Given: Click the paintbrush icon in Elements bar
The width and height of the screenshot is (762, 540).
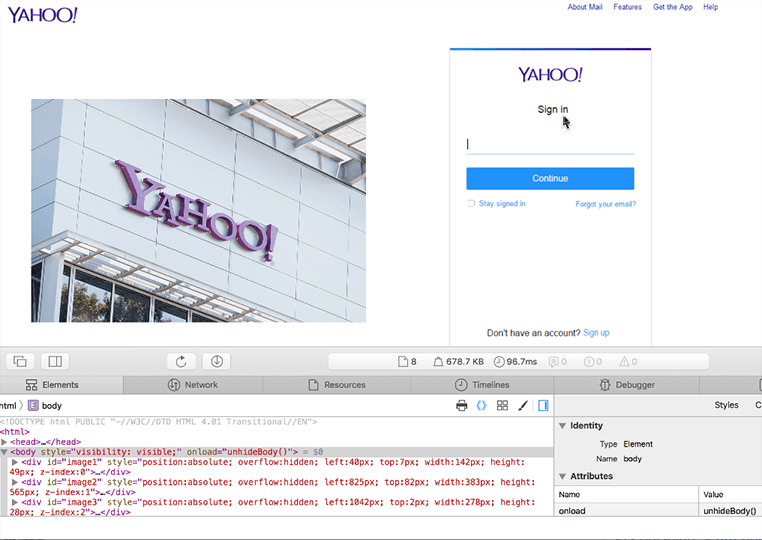Looking at the screenshot, I should pos(522,406).
